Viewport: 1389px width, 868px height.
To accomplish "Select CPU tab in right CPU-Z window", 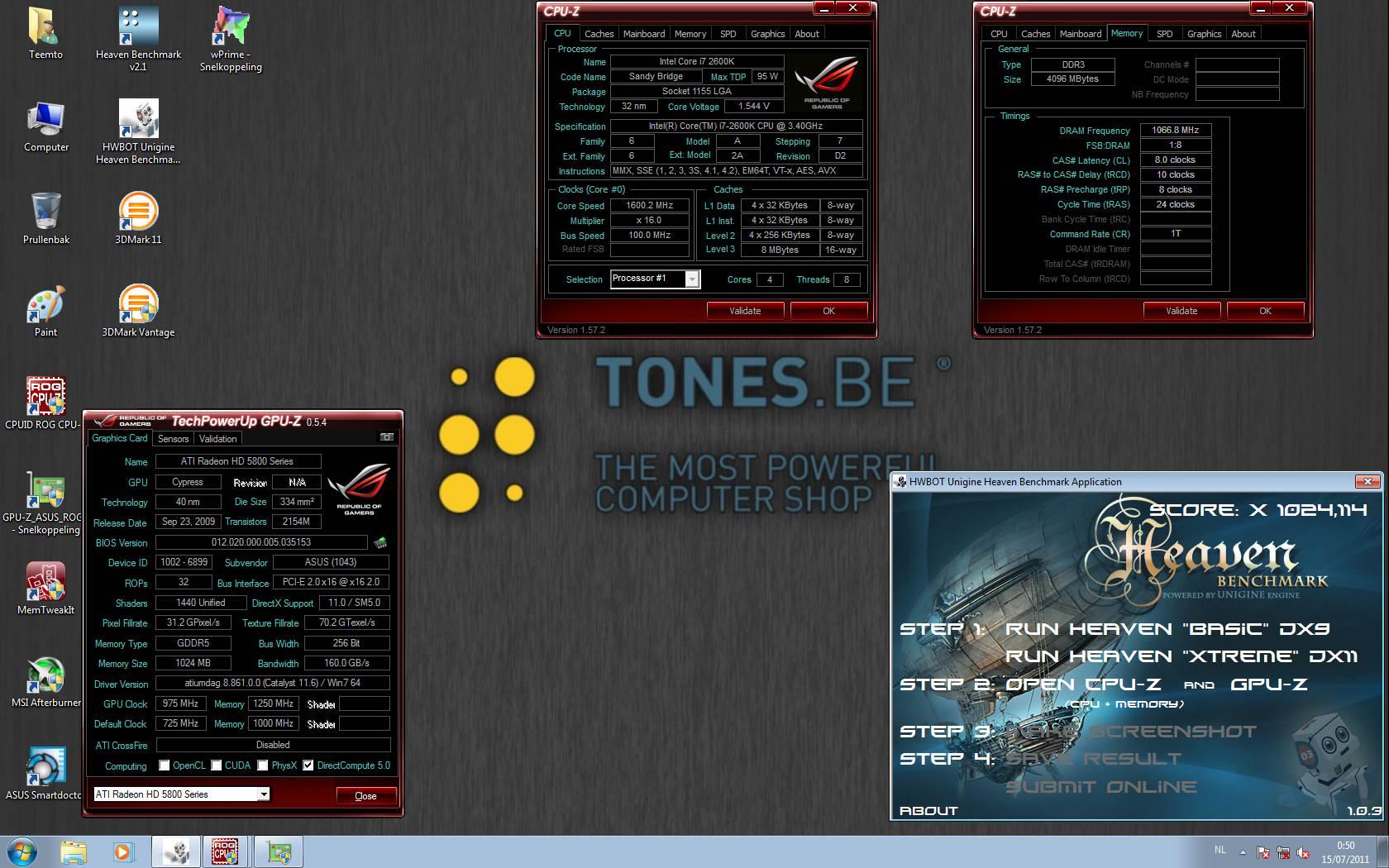I will [x=999, y=34].
